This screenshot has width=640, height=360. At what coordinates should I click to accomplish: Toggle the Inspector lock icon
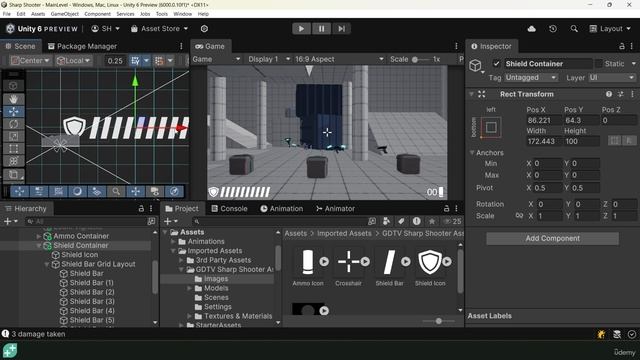point(621,46)
